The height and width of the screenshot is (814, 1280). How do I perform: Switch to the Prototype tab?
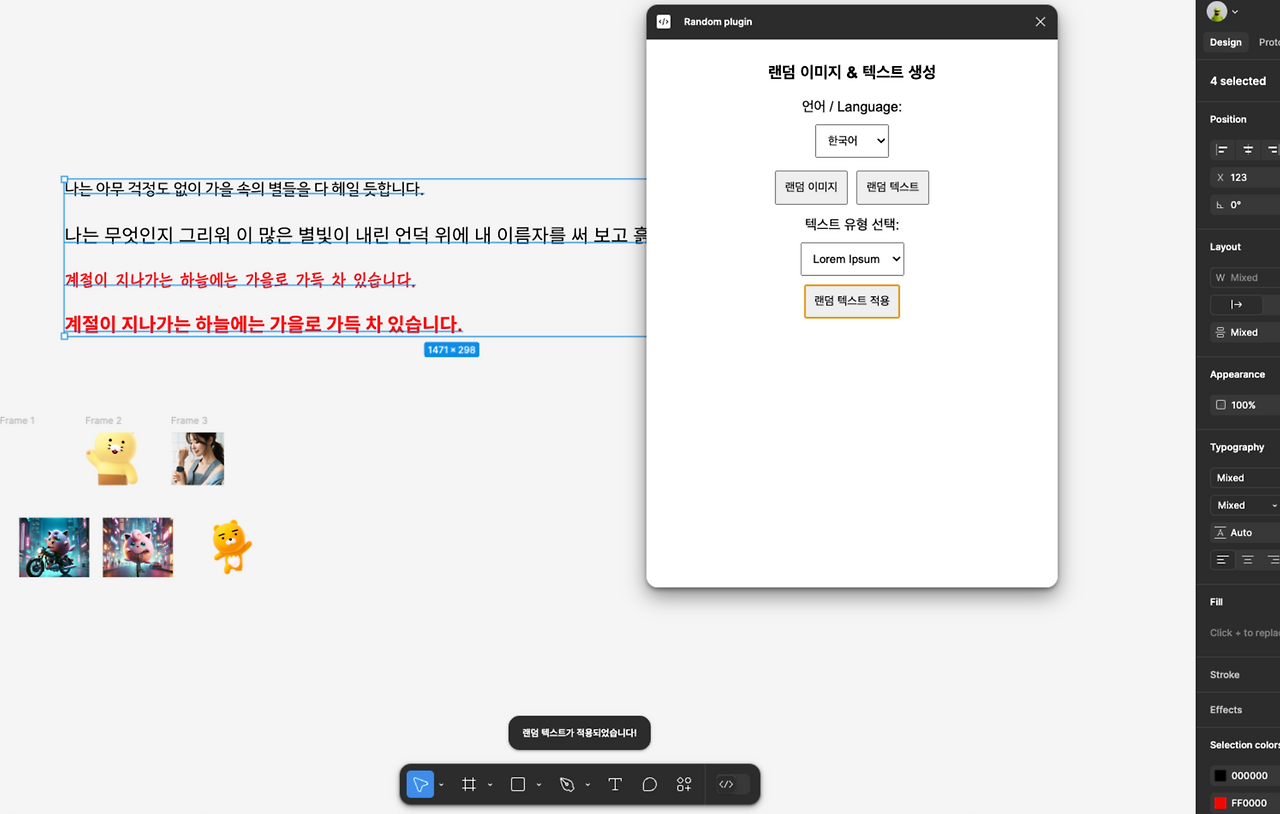pyautogui.click(x=1268, y=41)
